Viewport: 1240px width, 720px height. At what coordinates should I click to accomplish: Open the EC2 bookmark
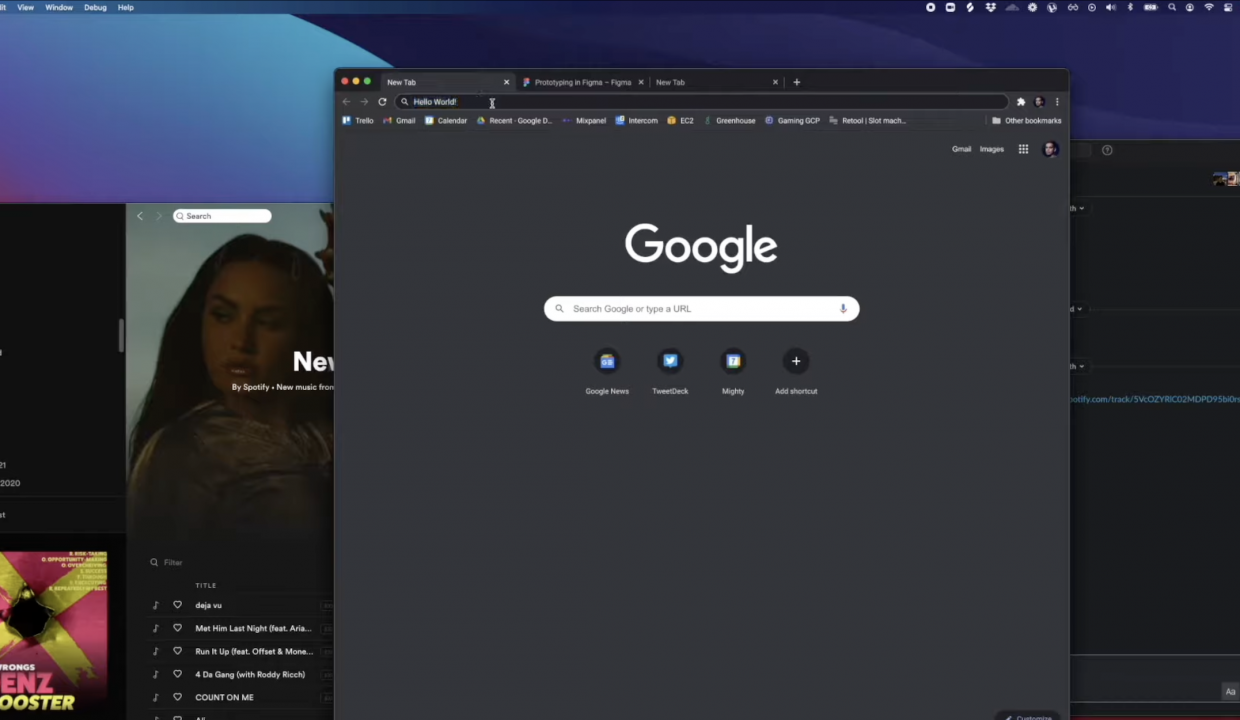[680, 120]
